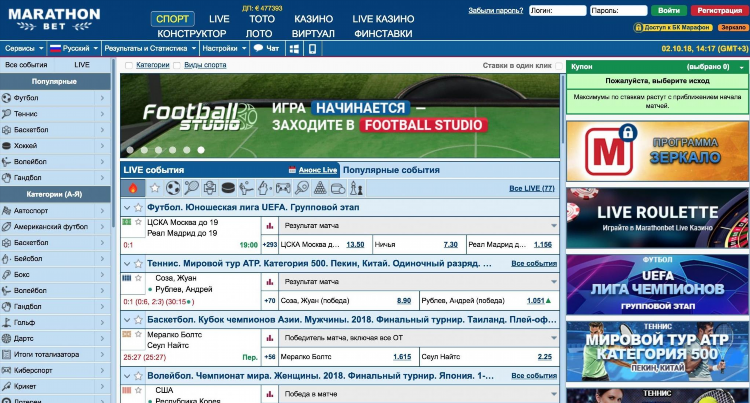Open the LIVE ROULETTE promo banner
750x403 pixels.
tap(657, 218)
